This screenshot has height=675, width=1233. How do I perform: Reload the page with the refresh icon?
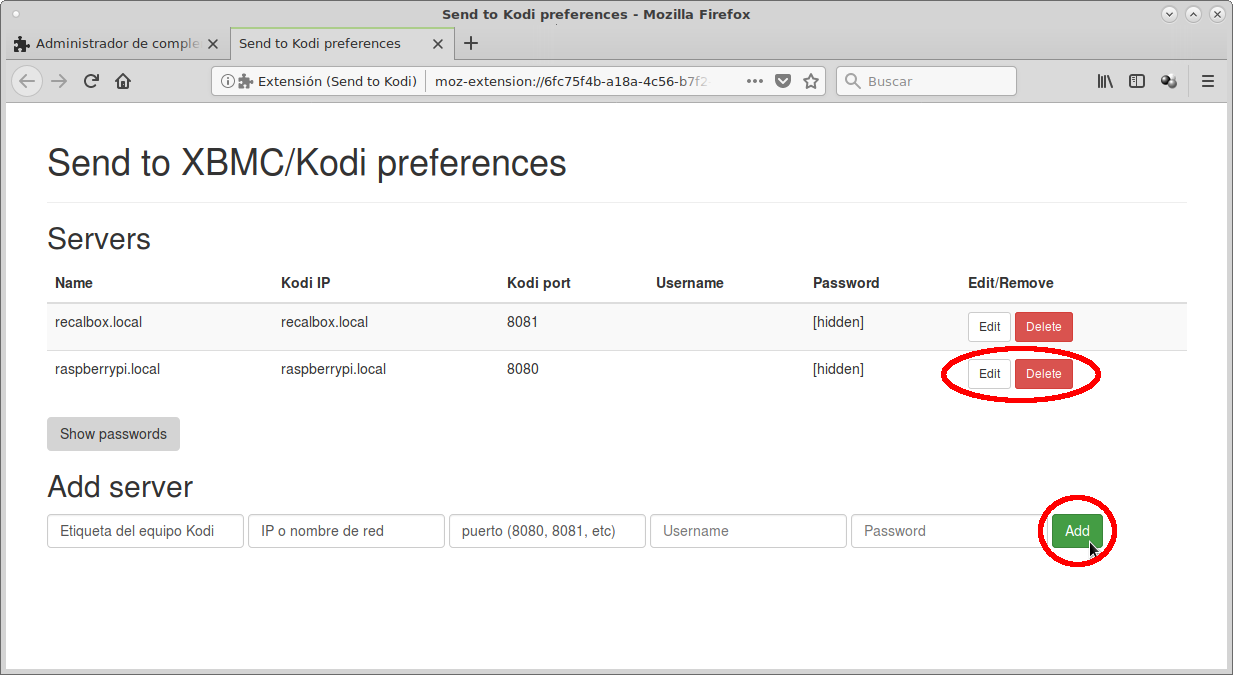click(x=91, y=81)
